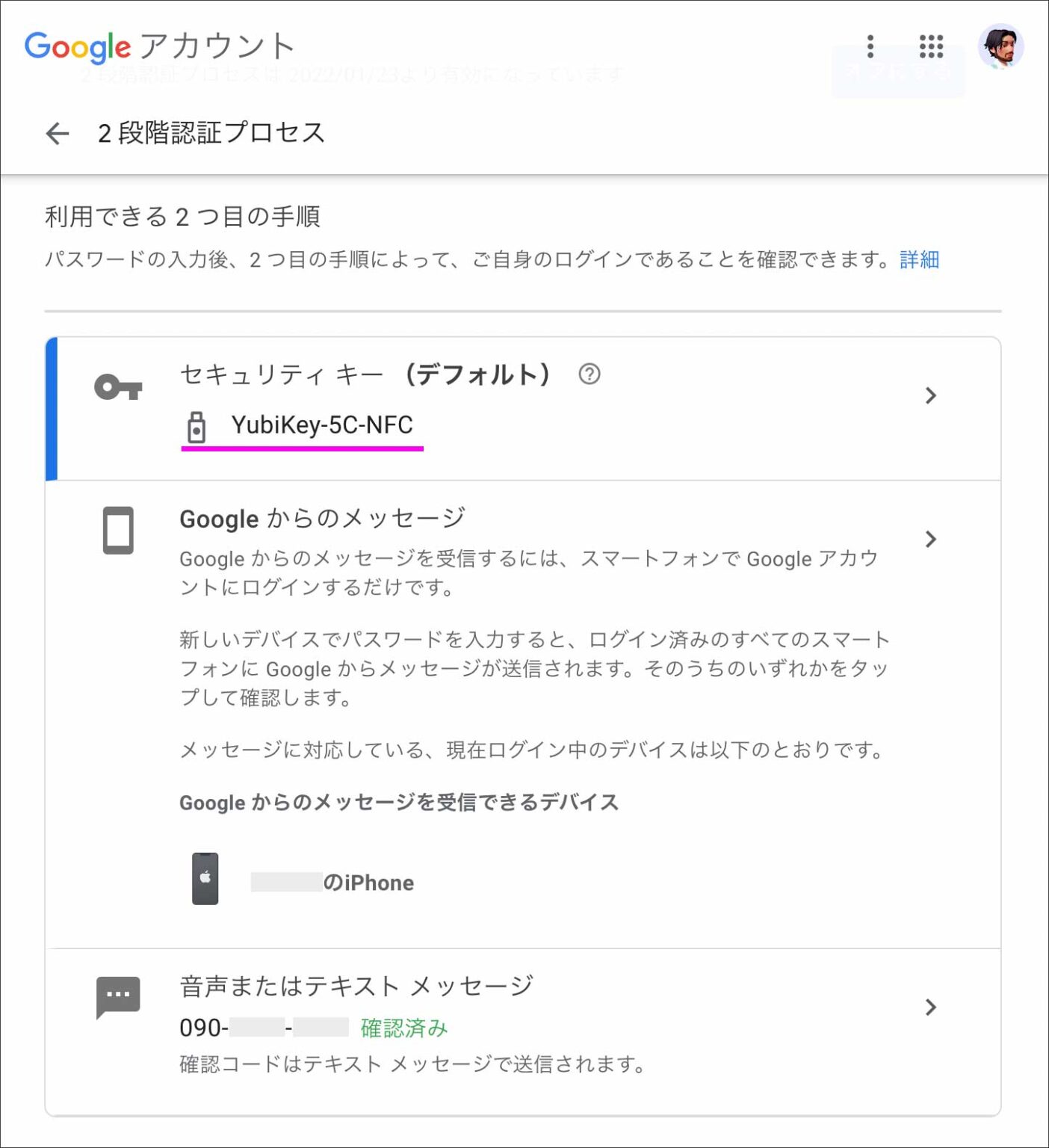Viewport: 1049px width, 1148px height.
Task: Click the smartphone icon for Google messages
Action: pos(118,531)
